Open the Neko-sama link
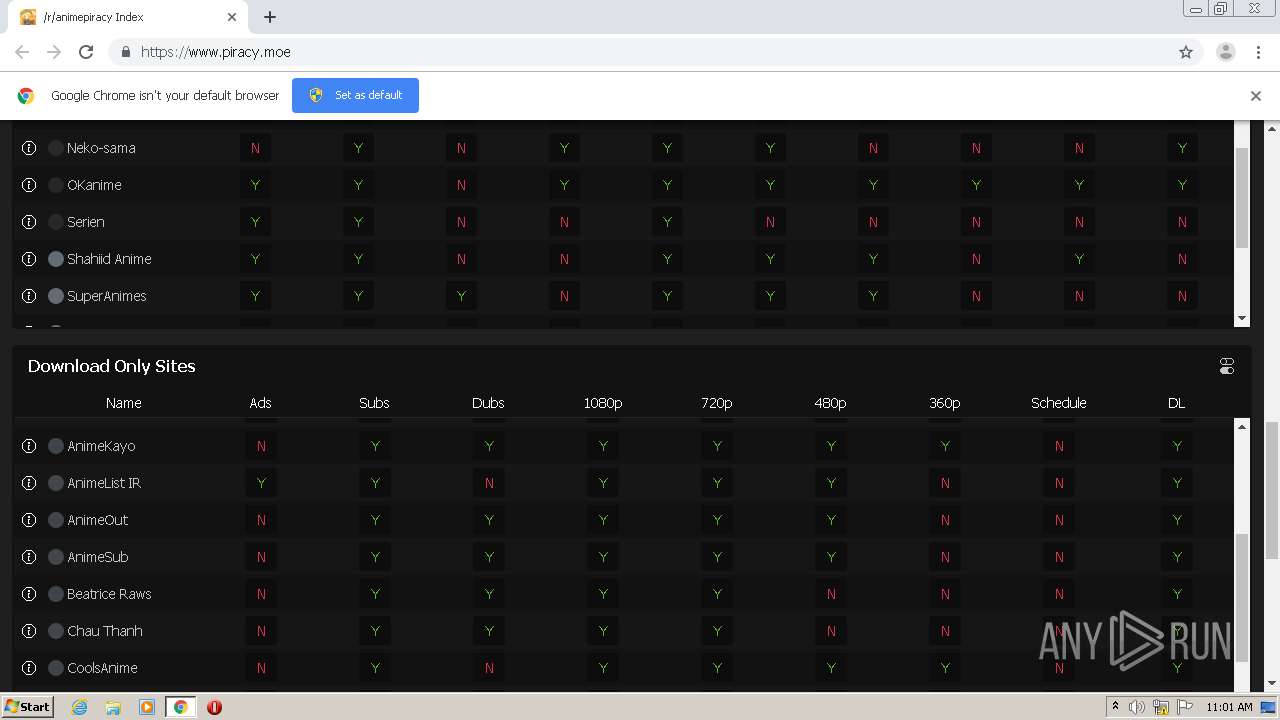 [x=101, y=148]
